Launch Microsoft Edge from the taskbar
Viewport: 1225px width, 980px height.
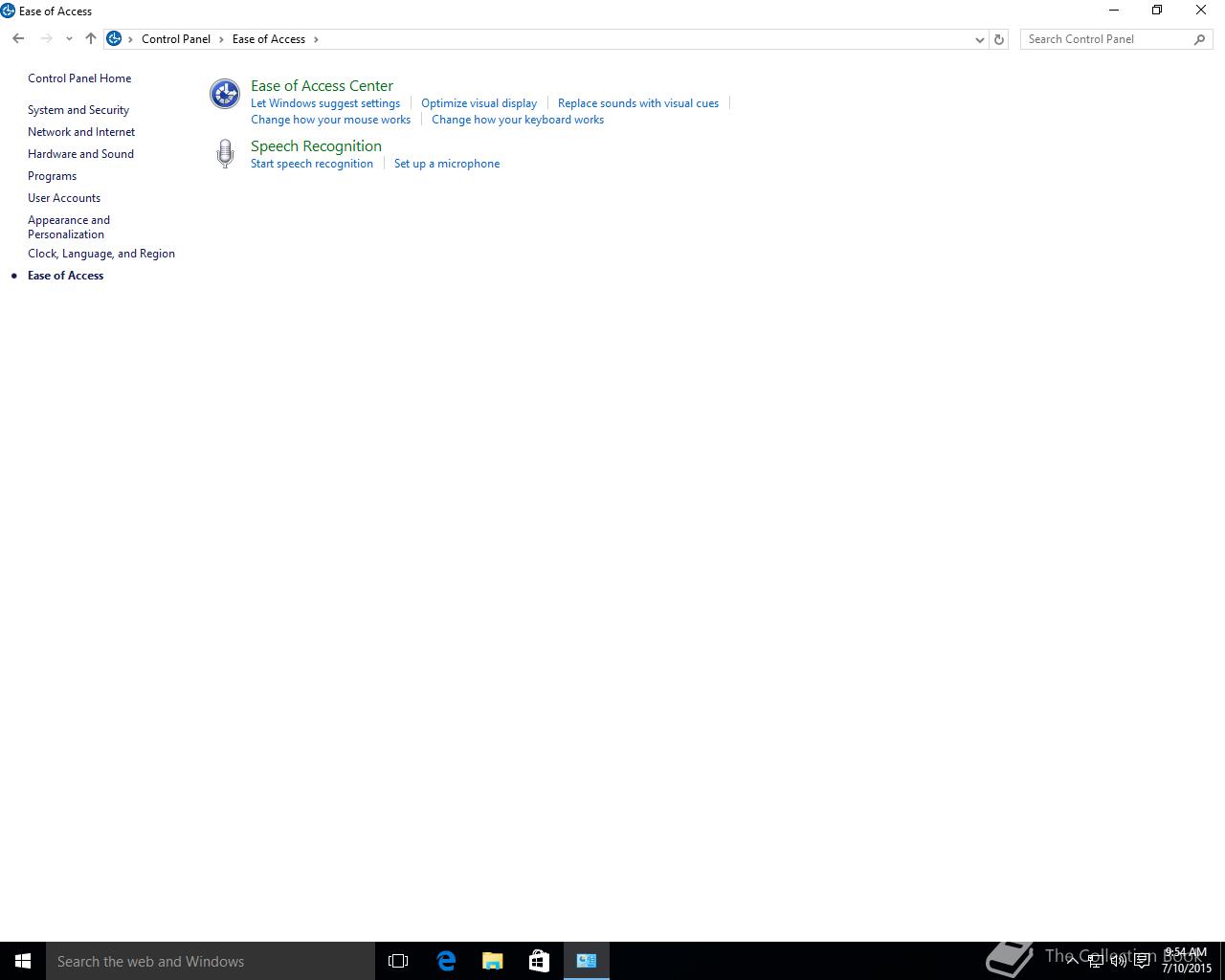point(446,961)
